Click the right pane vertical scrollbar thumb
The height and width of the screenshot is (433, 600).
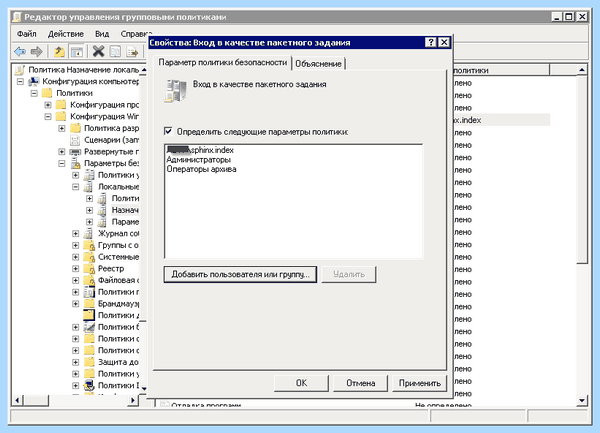pos(582,170)
